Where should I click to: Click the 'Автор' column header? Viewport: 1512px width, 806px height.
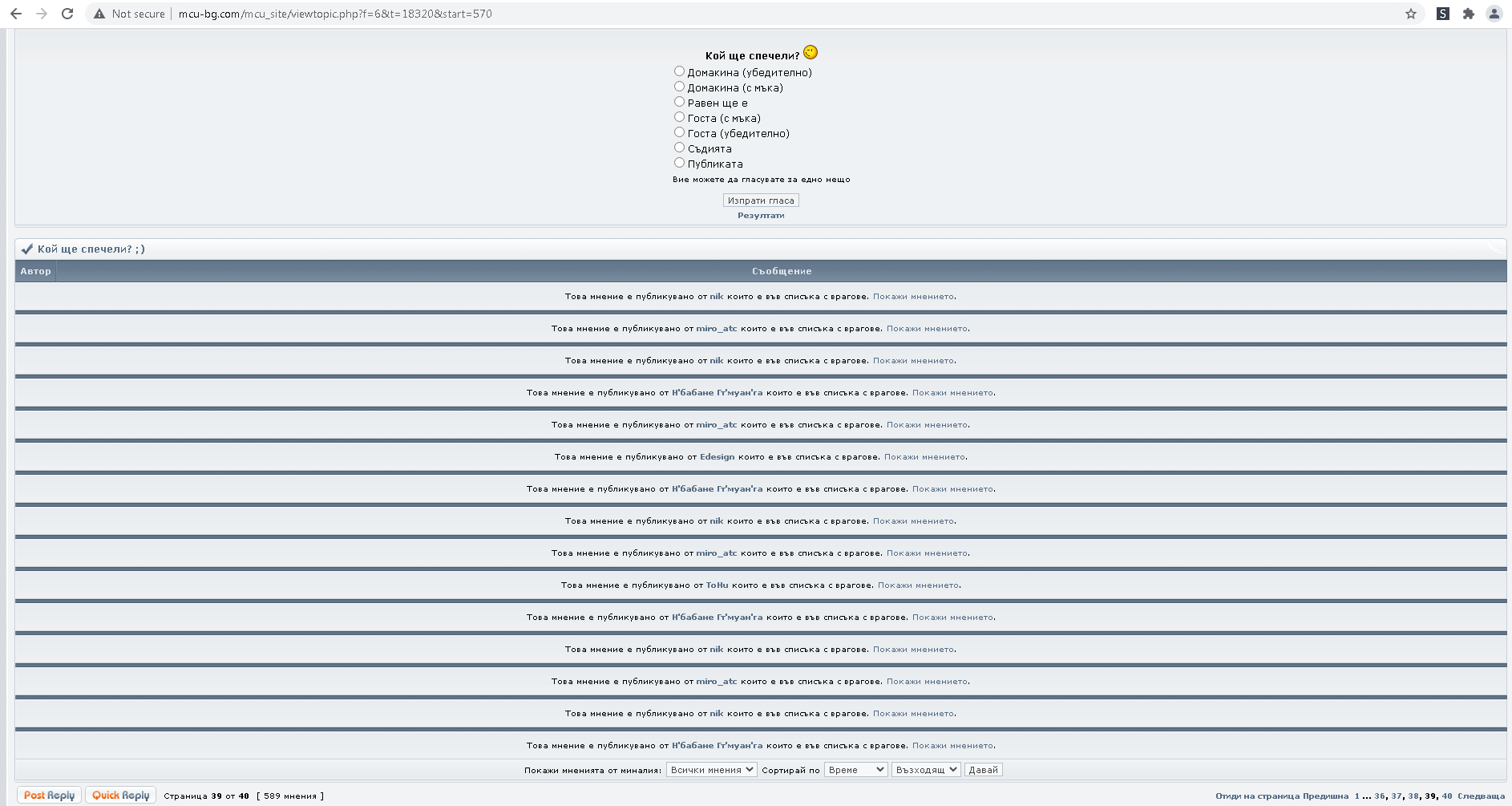pos(35,271)
